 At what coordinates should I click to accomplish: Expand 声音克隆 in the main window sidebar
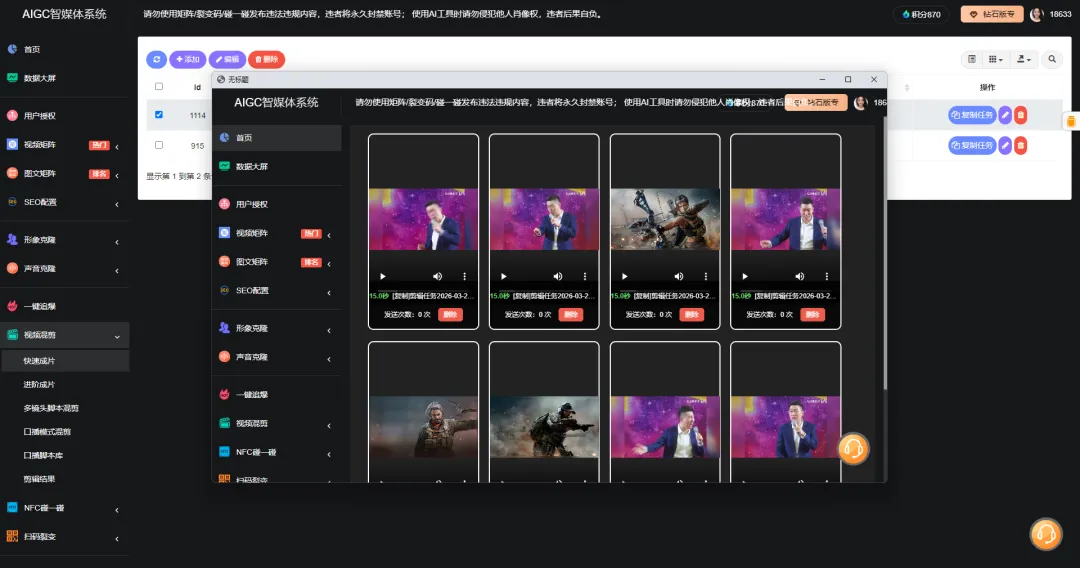click(x=65, y=269)
